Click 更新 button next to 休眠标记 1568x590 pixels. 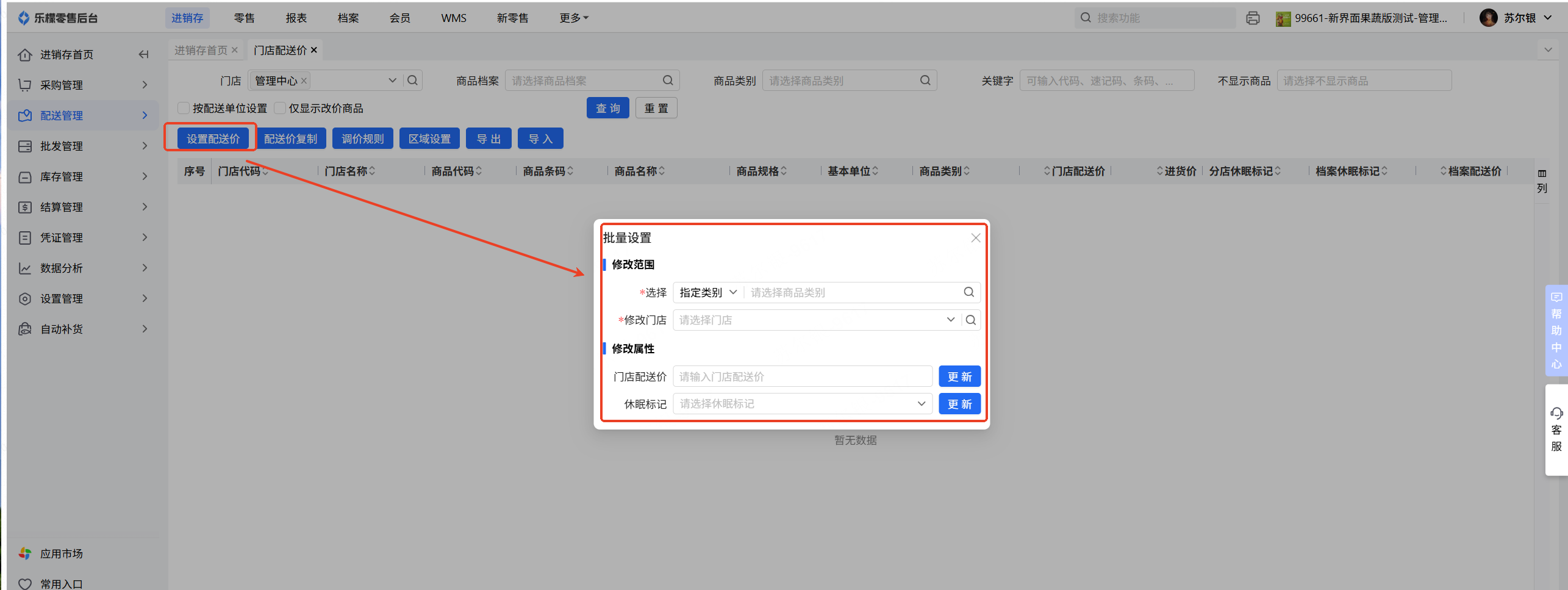[x=959, y=404]
